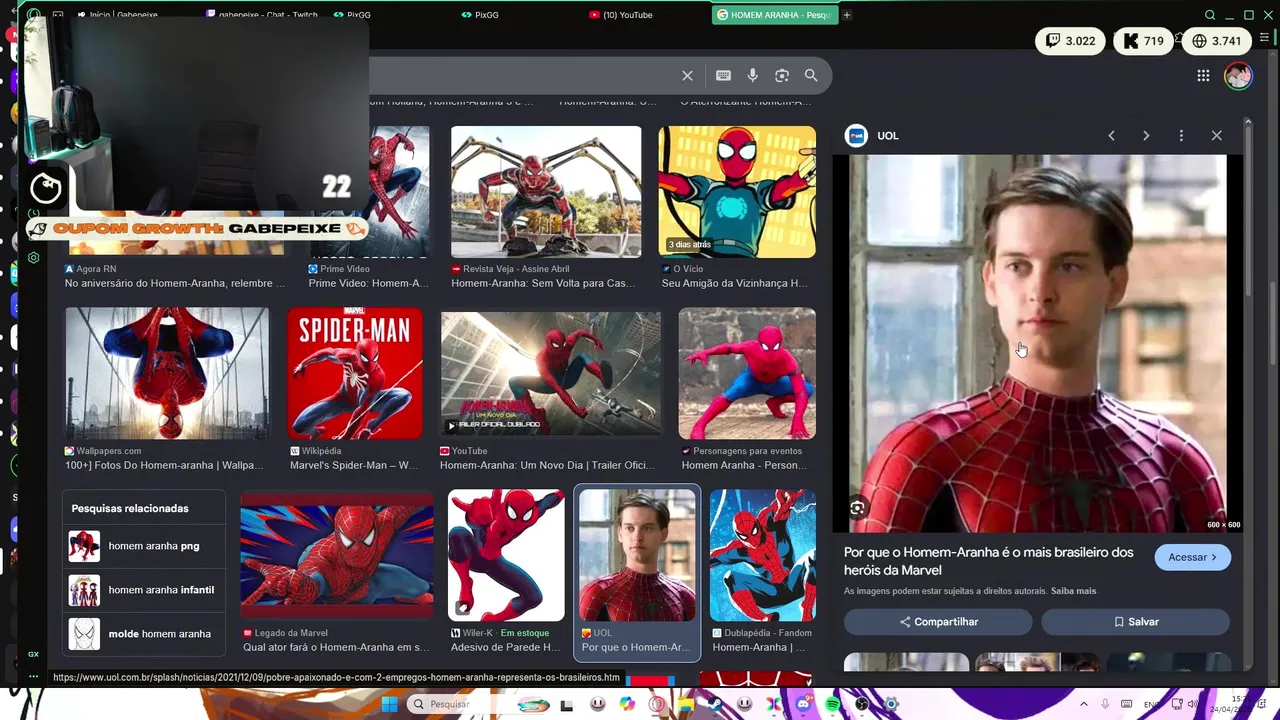Open the Windows Start menu

point(389,704)
